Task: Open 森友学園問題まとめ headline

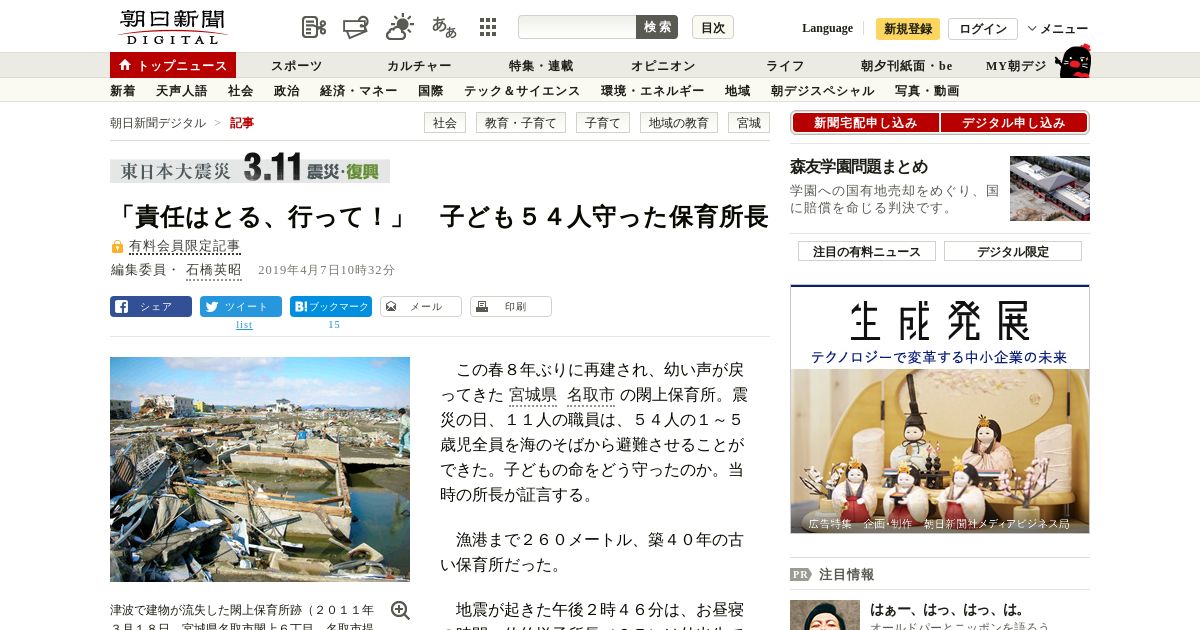Action: click(x=859, y=167)
